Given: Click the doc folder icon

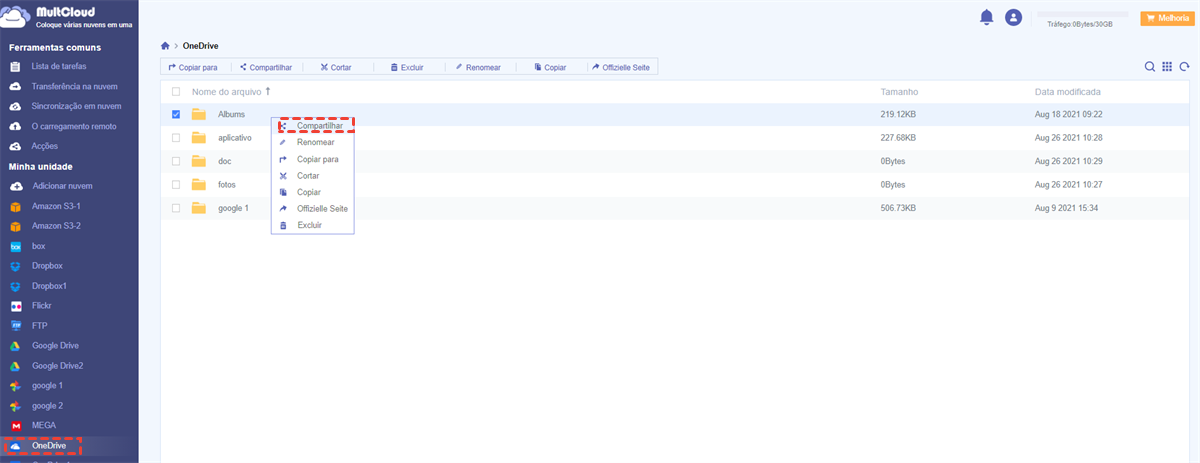Looking at the screenshot, I should click(198, 161).
